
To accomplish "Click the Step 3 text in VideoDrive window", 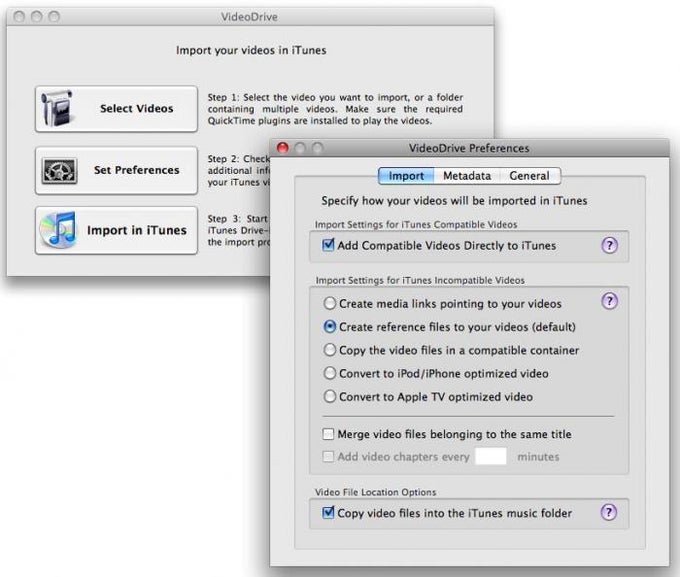I will [239, 230].
